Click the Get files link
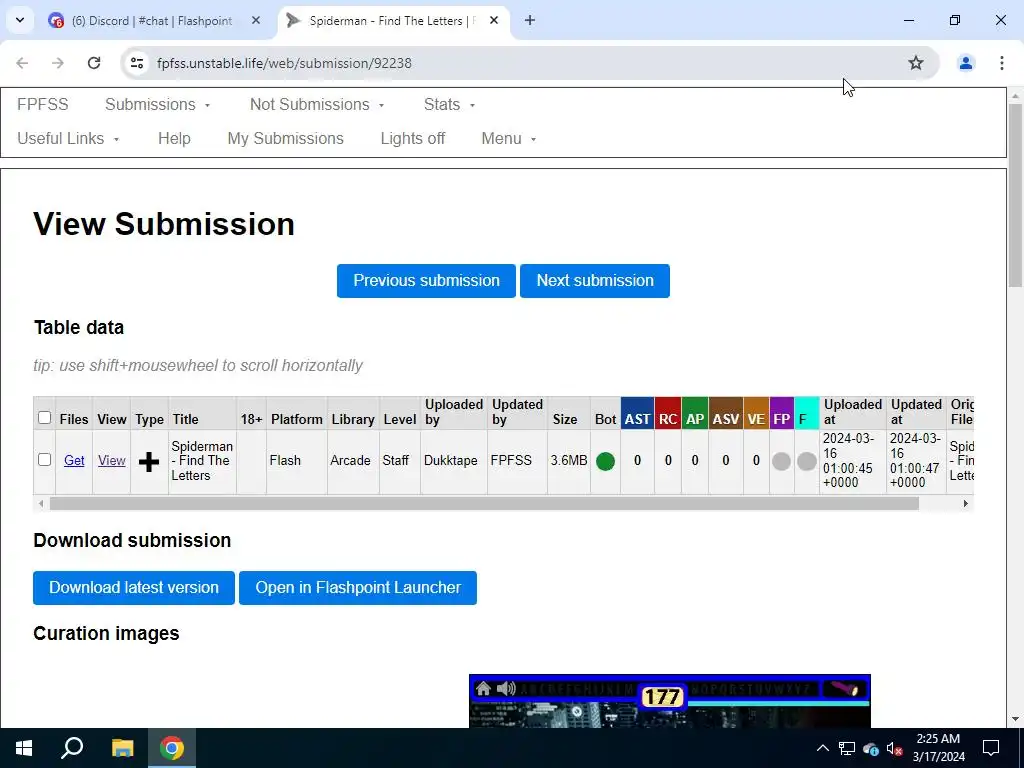1024x768 pixels. [74, 460]
